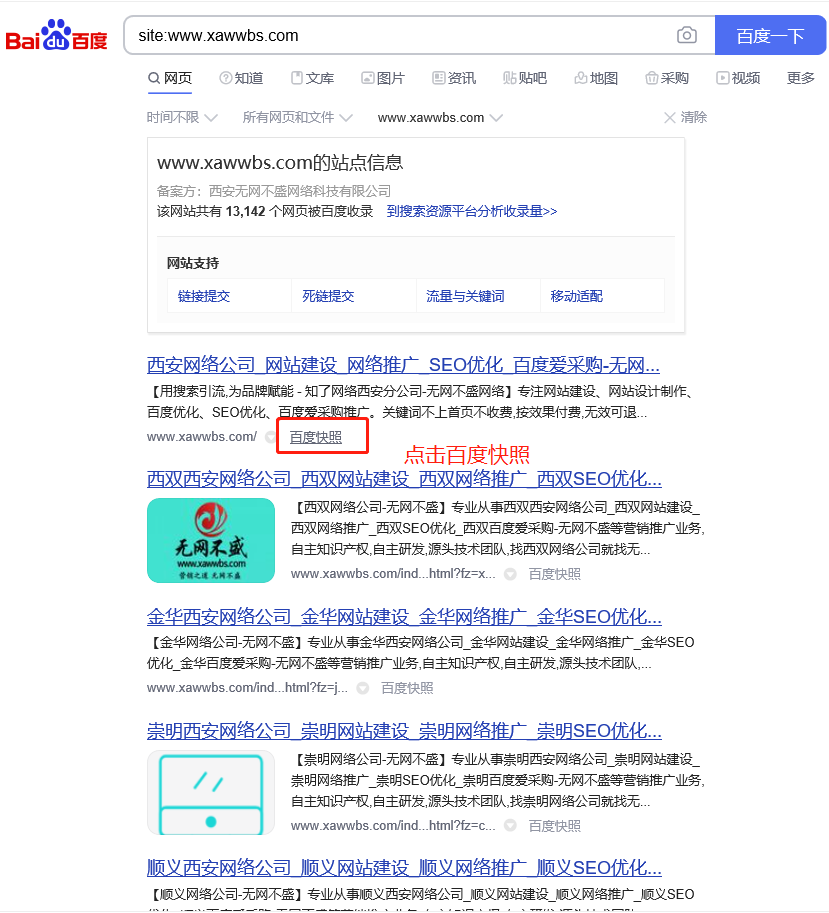Click the Baidu logo
The image size is (829, 913).
pos(56,36)
